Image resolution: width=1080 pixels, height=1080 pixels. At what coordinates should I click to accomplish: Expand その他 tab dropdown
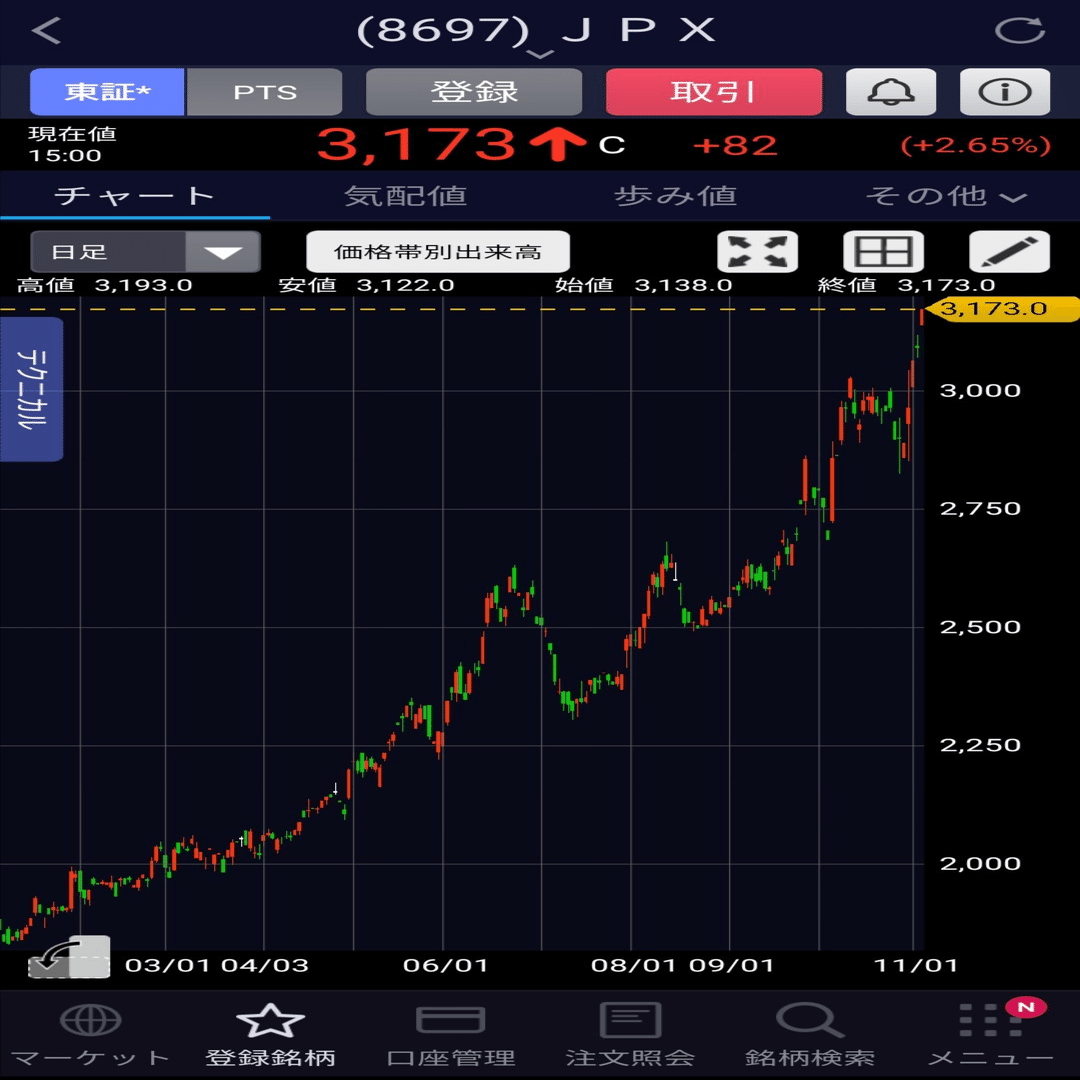click(x=946, y=196)
